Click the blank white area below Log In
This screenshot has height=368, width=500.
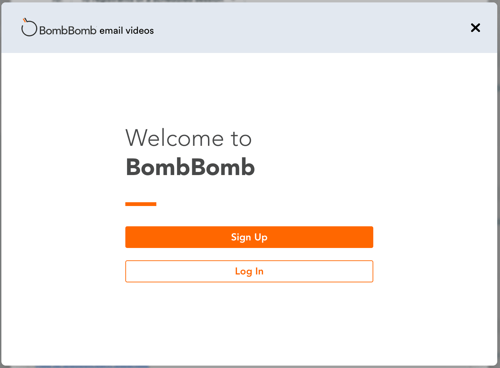[x=249, y=323]
